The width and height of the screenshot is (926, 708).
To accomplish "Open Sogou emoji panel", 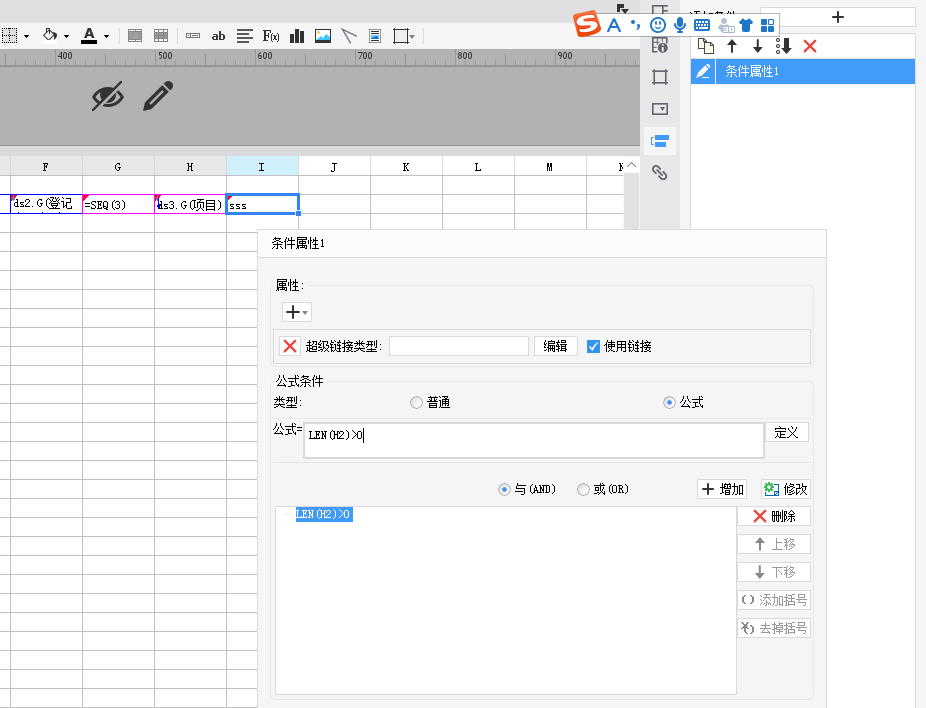I will click(657, 25).
